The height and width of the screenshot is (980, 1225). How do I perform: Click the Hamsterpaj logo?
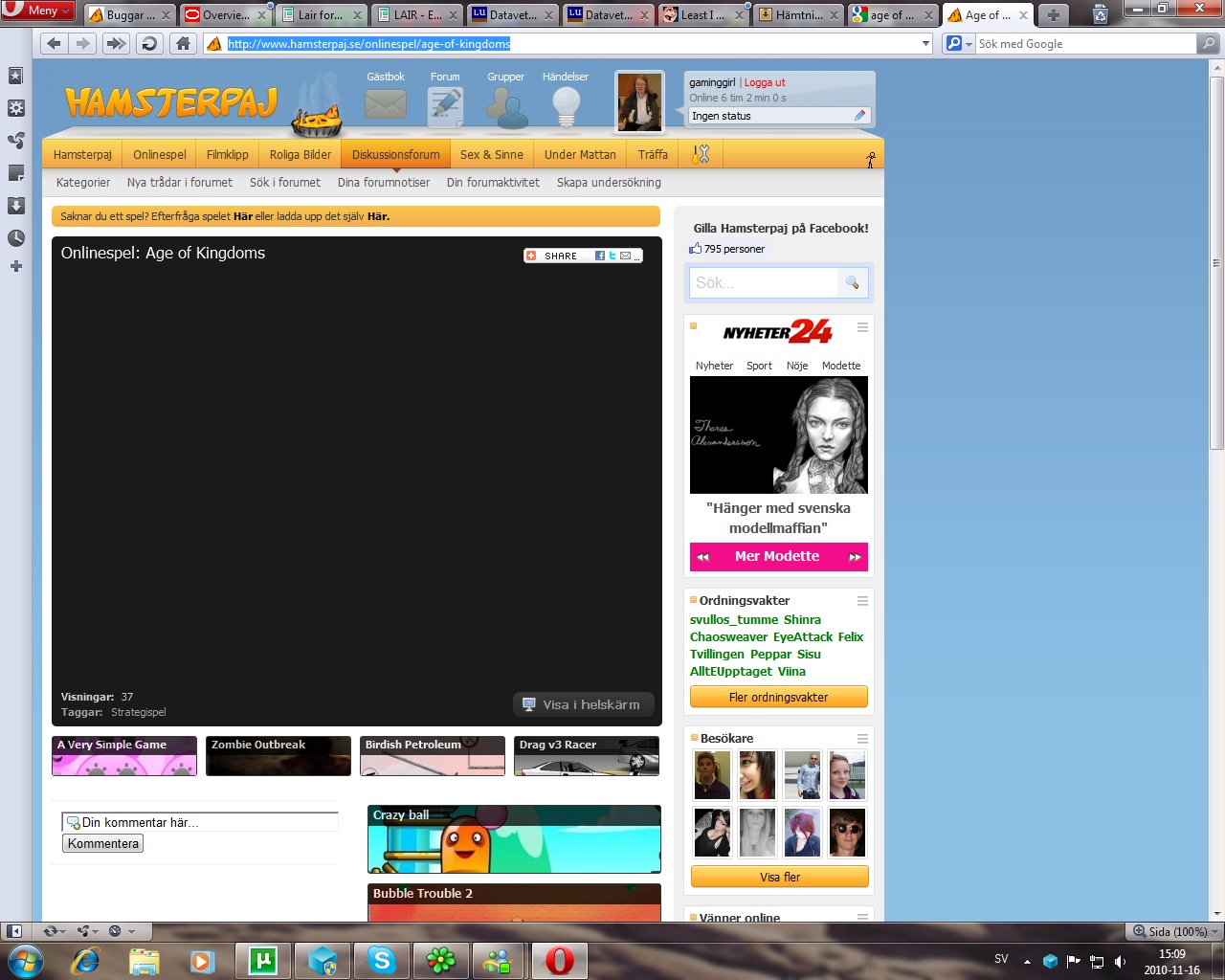172,102
